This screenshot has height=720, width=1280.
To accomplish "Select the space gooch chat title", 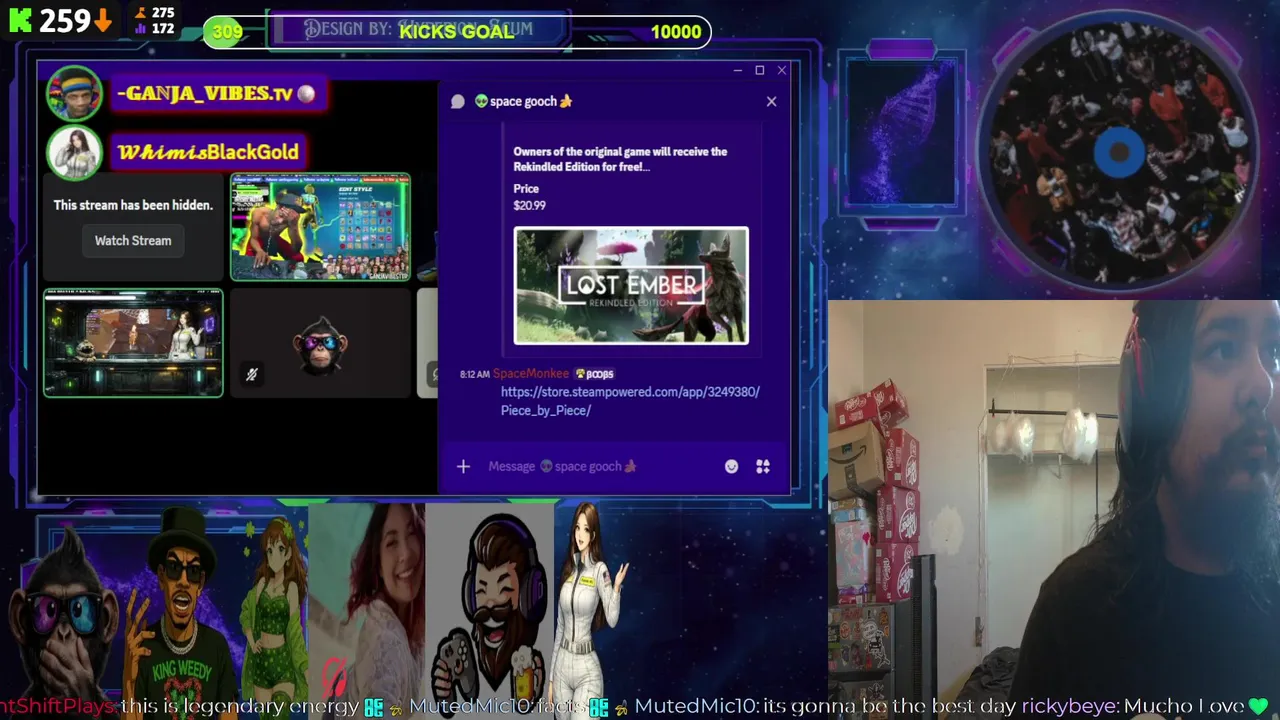I will coord(523,101).
